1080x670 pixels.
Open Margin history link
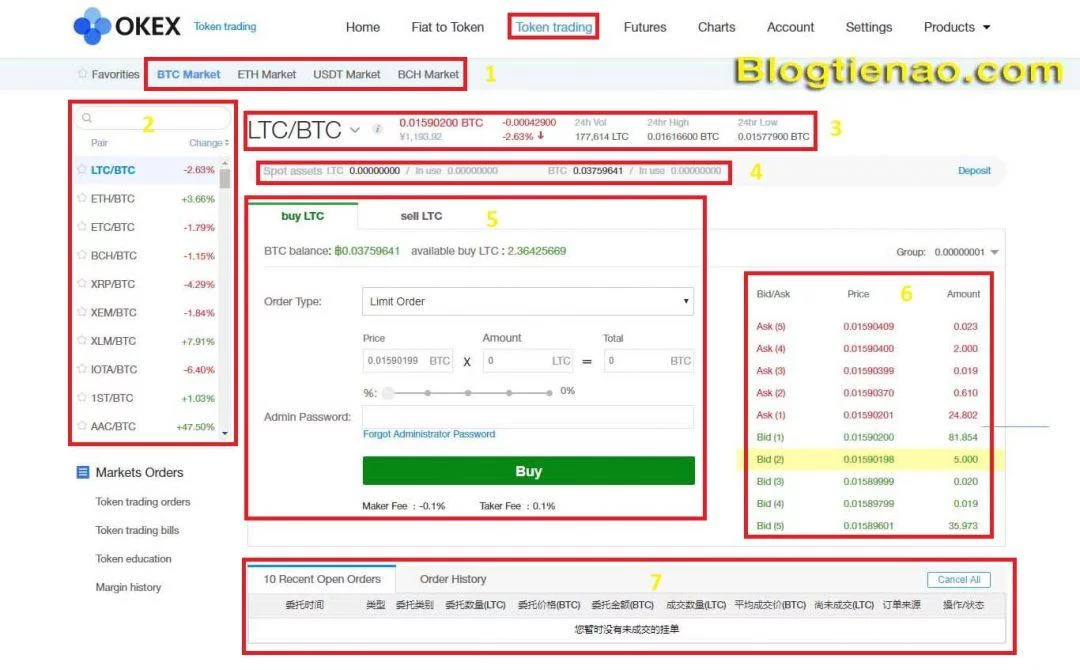pos(128,587)
